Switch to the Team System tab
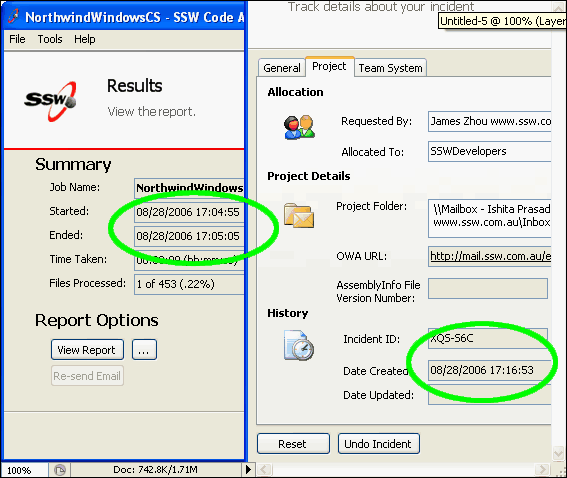The height and width of the screenshot is (478, 567). point(390,68)
